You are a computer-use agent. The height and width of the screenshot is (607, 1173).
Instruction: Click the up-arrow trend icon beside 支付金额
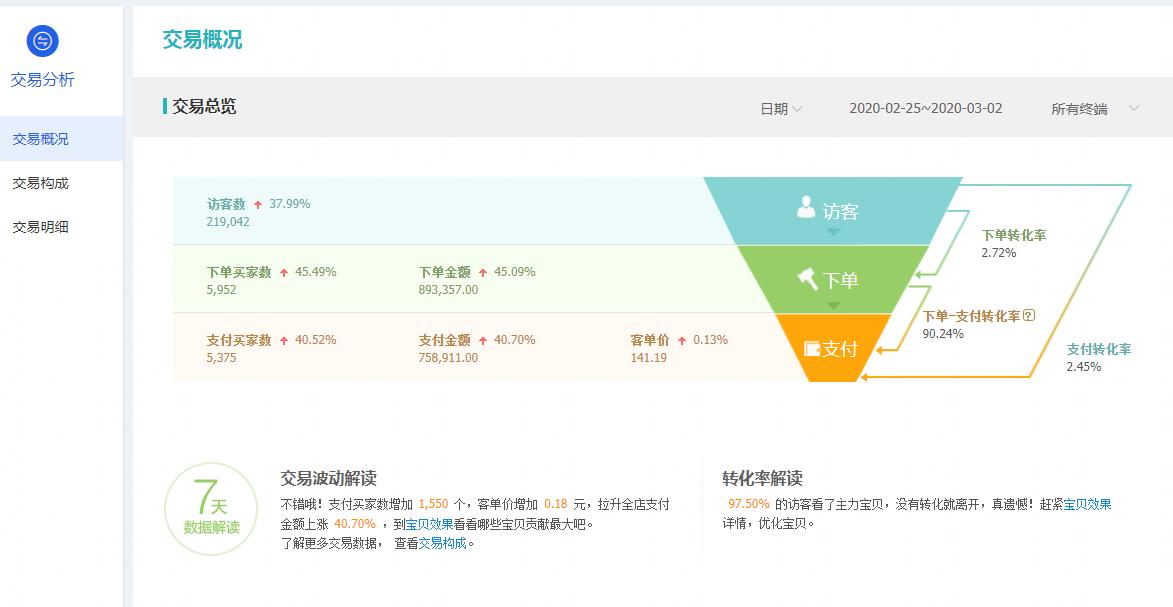(481, 339)
